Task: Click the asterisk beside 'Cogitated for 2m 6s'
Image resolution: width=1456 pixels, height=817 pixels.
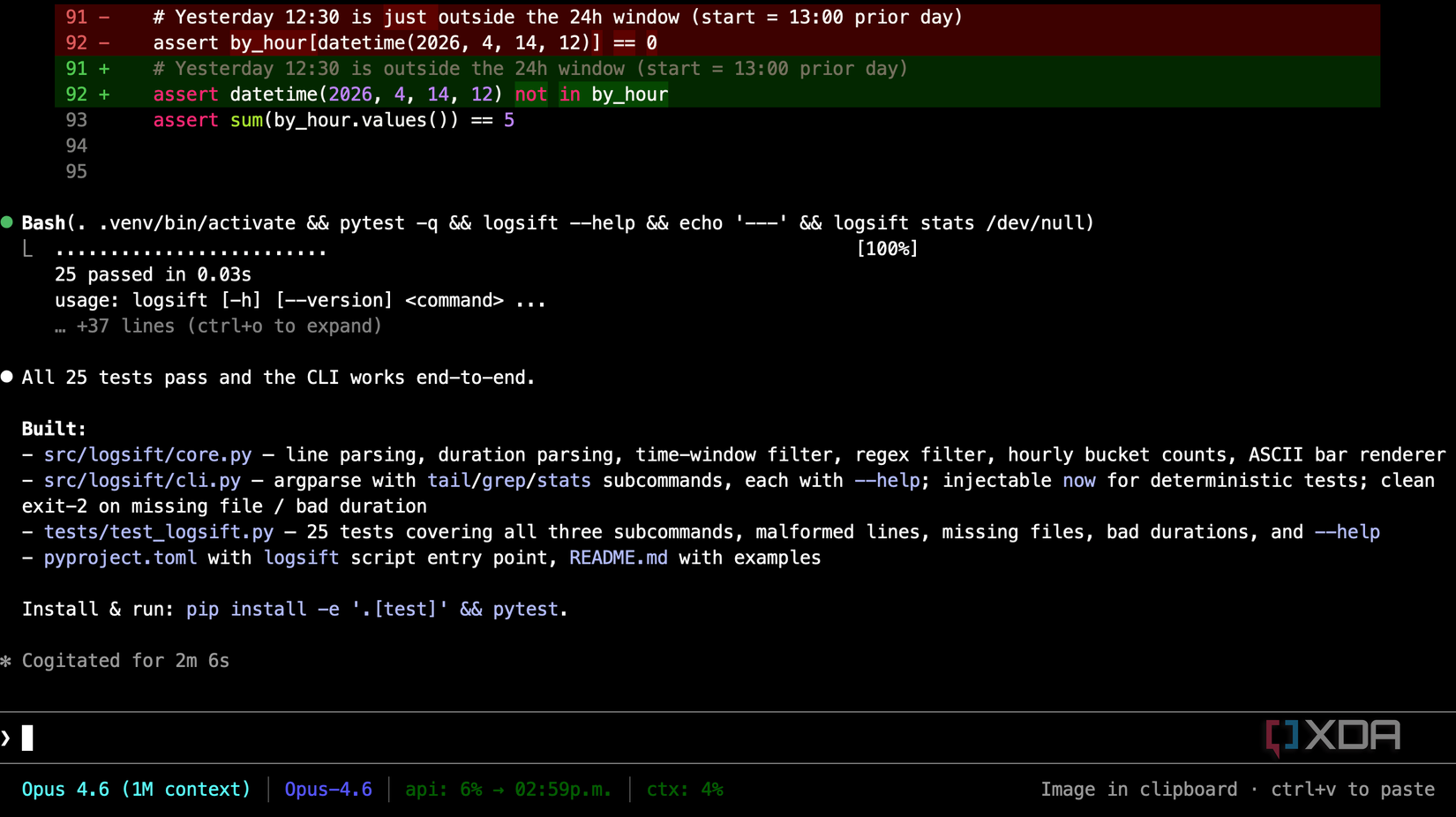Action: pyautogui.click(x=6, y=661)
